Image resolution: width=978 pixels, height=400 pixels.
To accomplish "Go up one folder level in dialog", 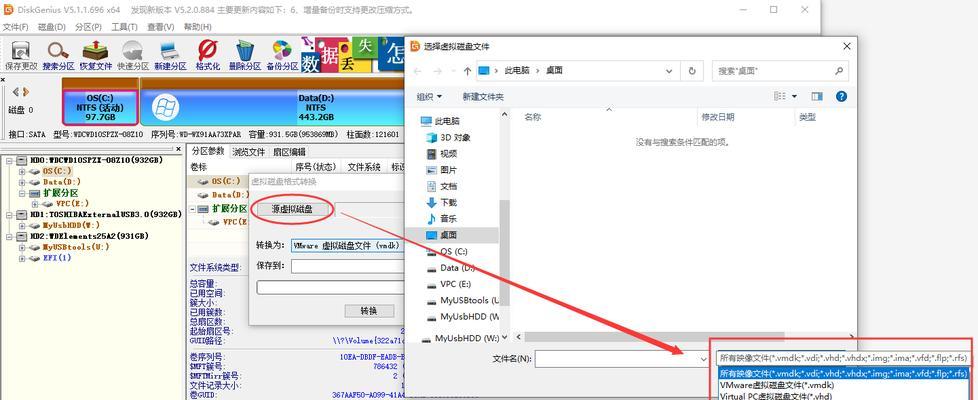I will coord(467,71).
